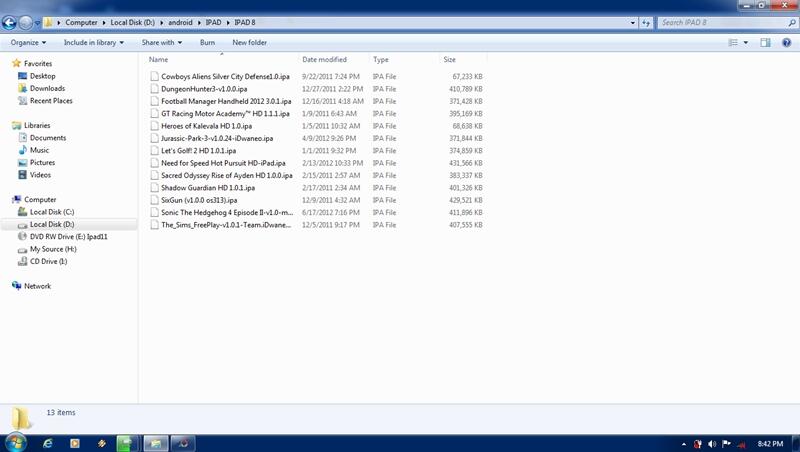The width and height of the screenshot is (800, 452).
Task: Select Libraries in the navigation pane
Action: (37, 125)
